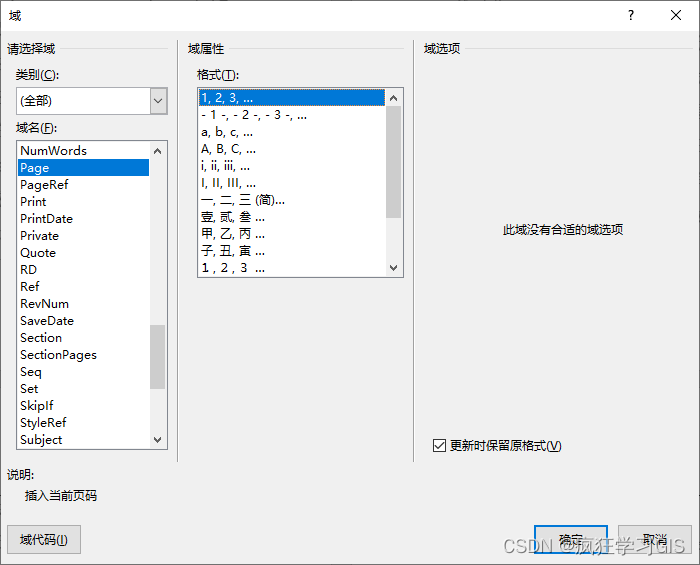Select Ref field name

click(83, 287)
